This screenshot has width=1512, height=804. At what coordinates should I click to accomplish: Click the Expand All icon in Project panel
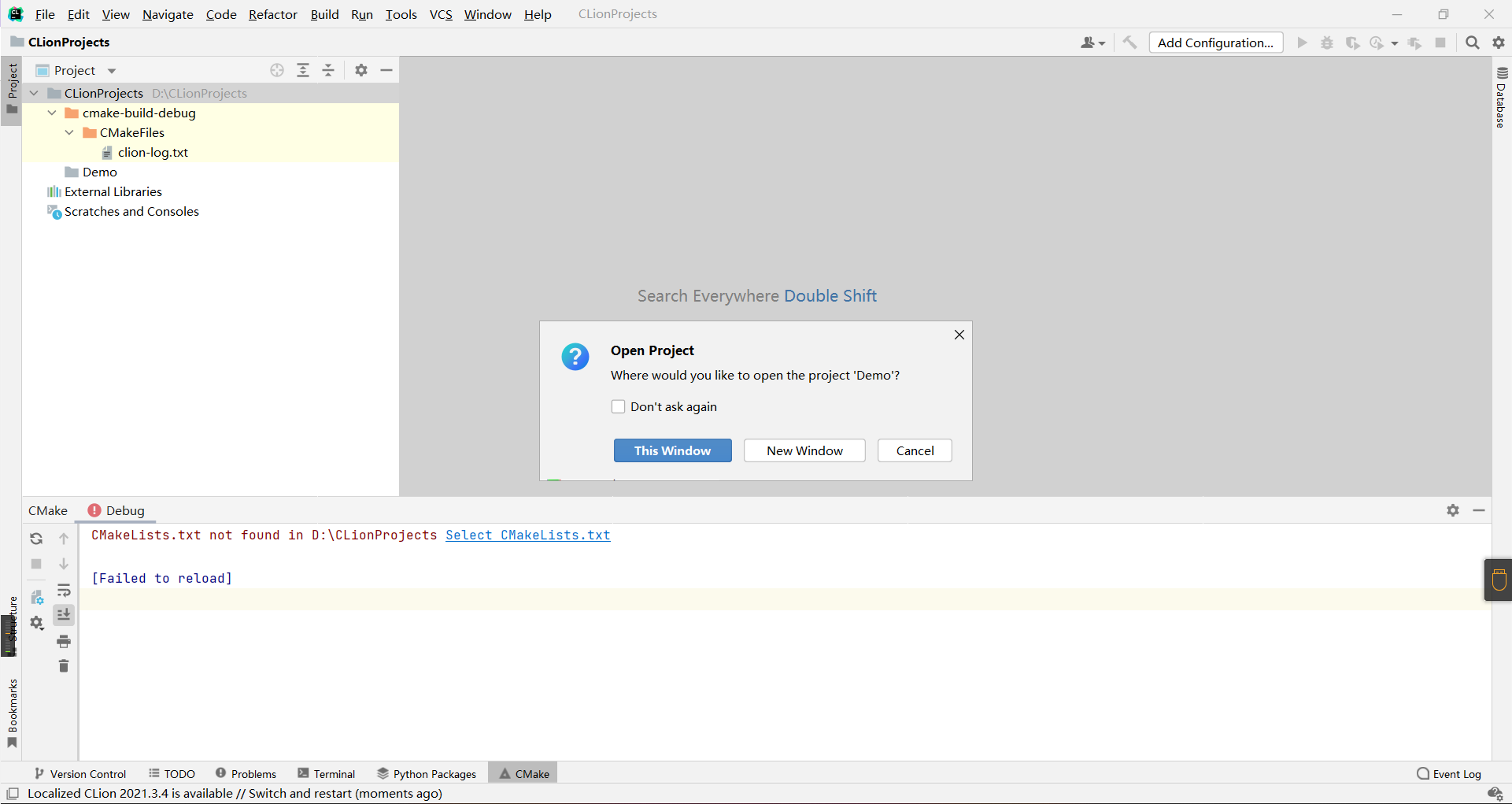303,70
